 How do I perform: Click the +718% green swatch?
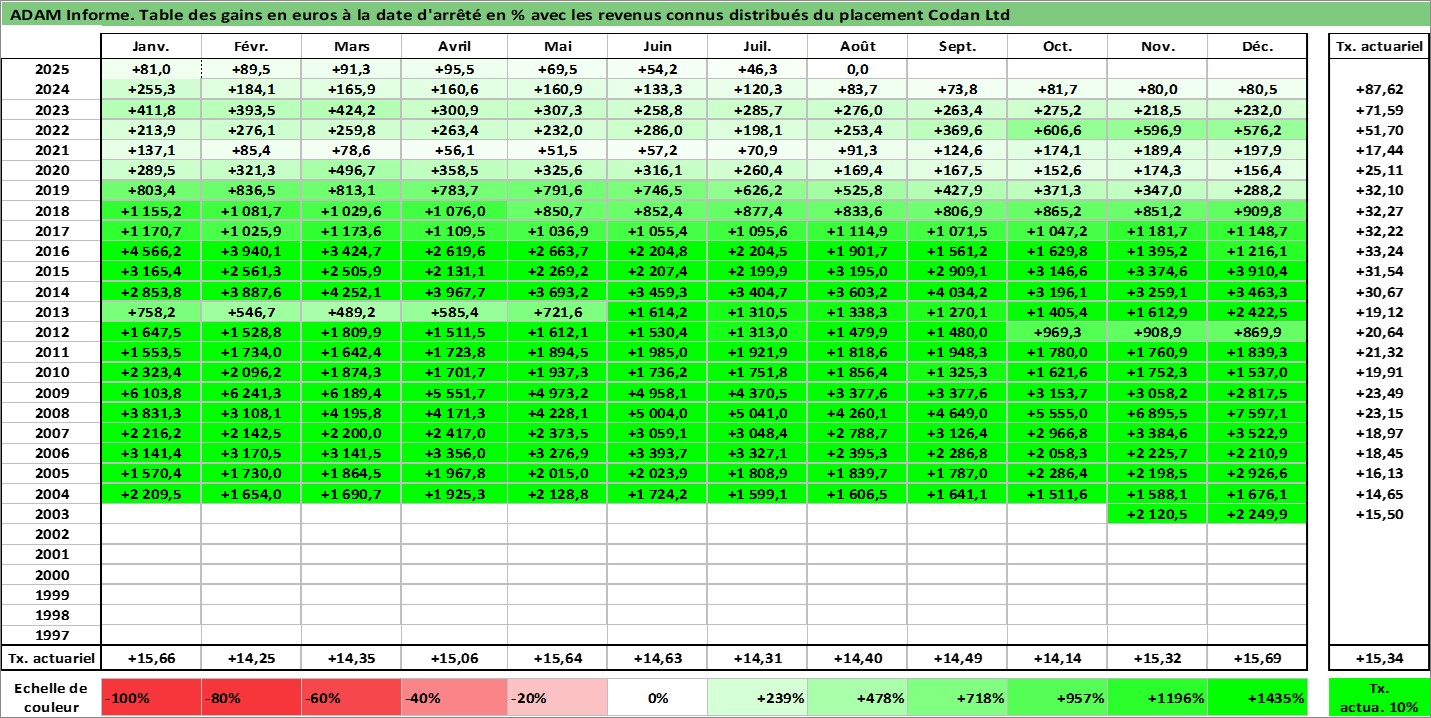point(957,698)
